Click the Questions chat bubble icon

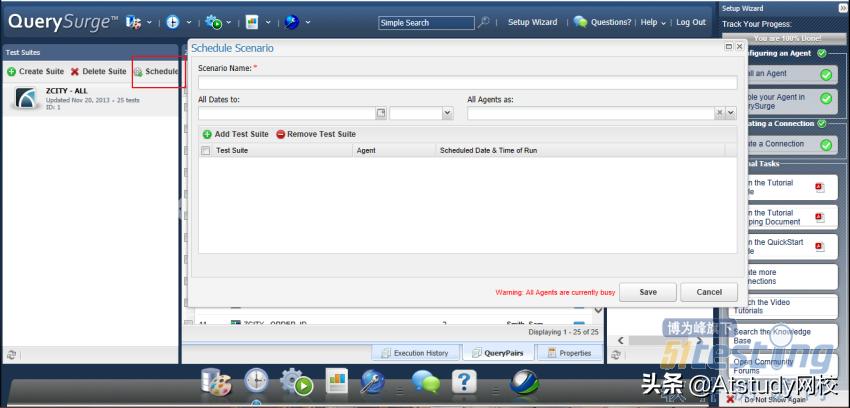[x=581, y=22]
